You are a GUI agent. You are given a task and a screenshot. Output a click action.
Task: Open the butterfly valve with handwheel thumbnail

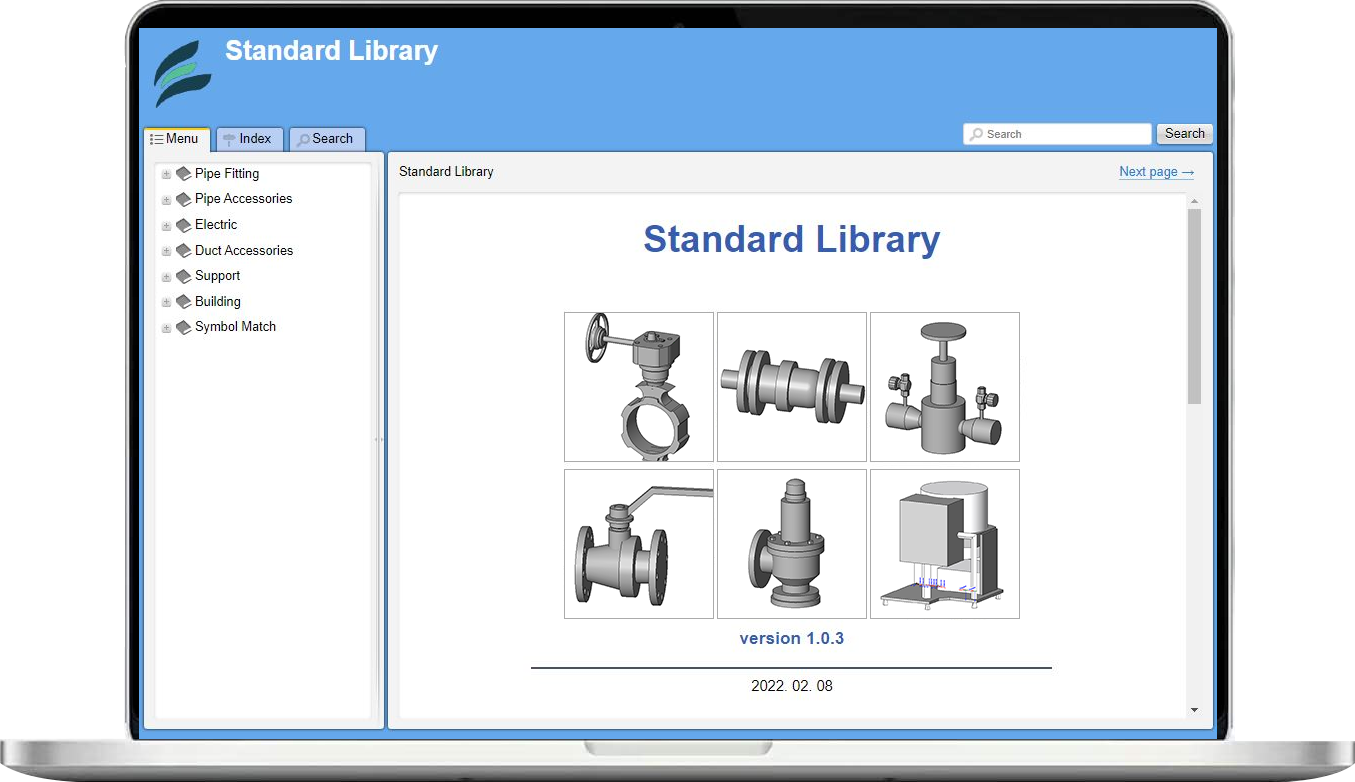tap(639, 387)
